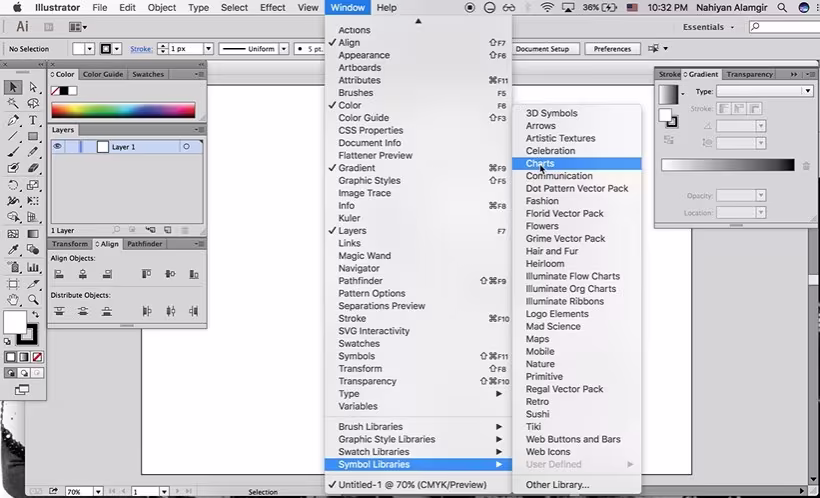Image resolution: width=820 pixels, height=498 pixels.
Task: Select the Lasso tool
Action: coord(33,103)
